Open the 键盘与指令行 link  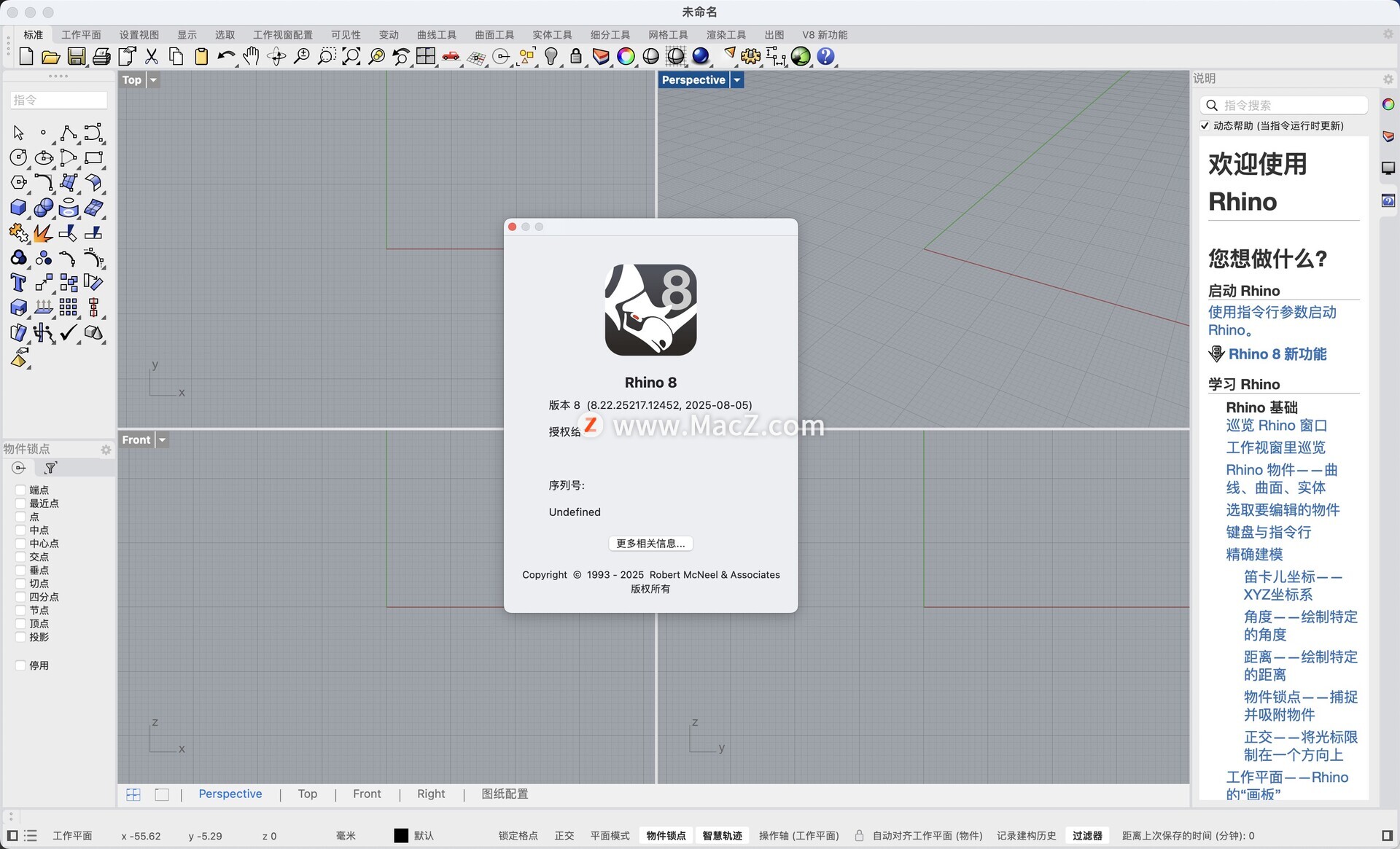click(1268, 532)
